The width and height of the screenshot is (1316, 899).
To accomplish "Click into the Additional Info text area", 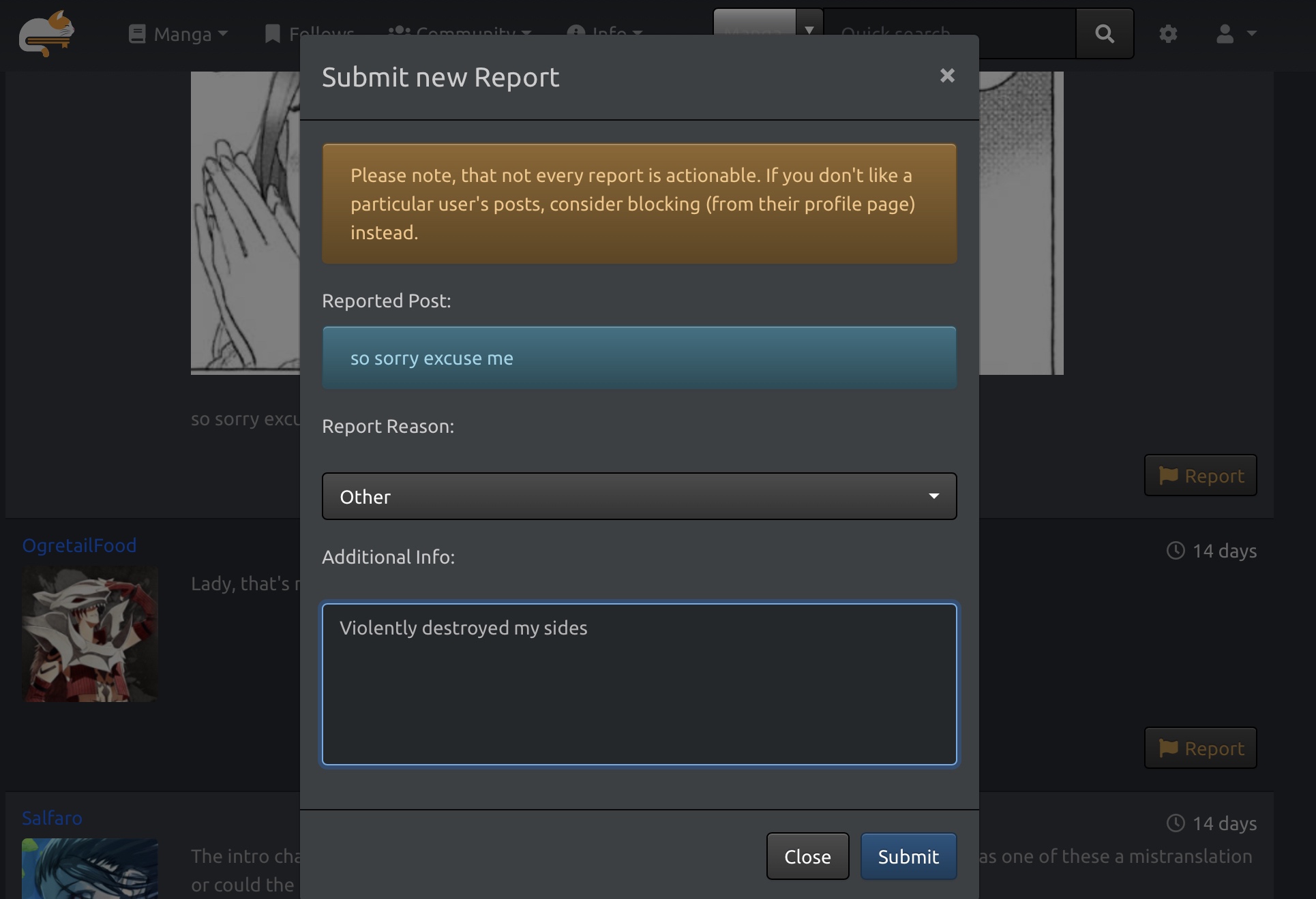I will pos(639,684).
